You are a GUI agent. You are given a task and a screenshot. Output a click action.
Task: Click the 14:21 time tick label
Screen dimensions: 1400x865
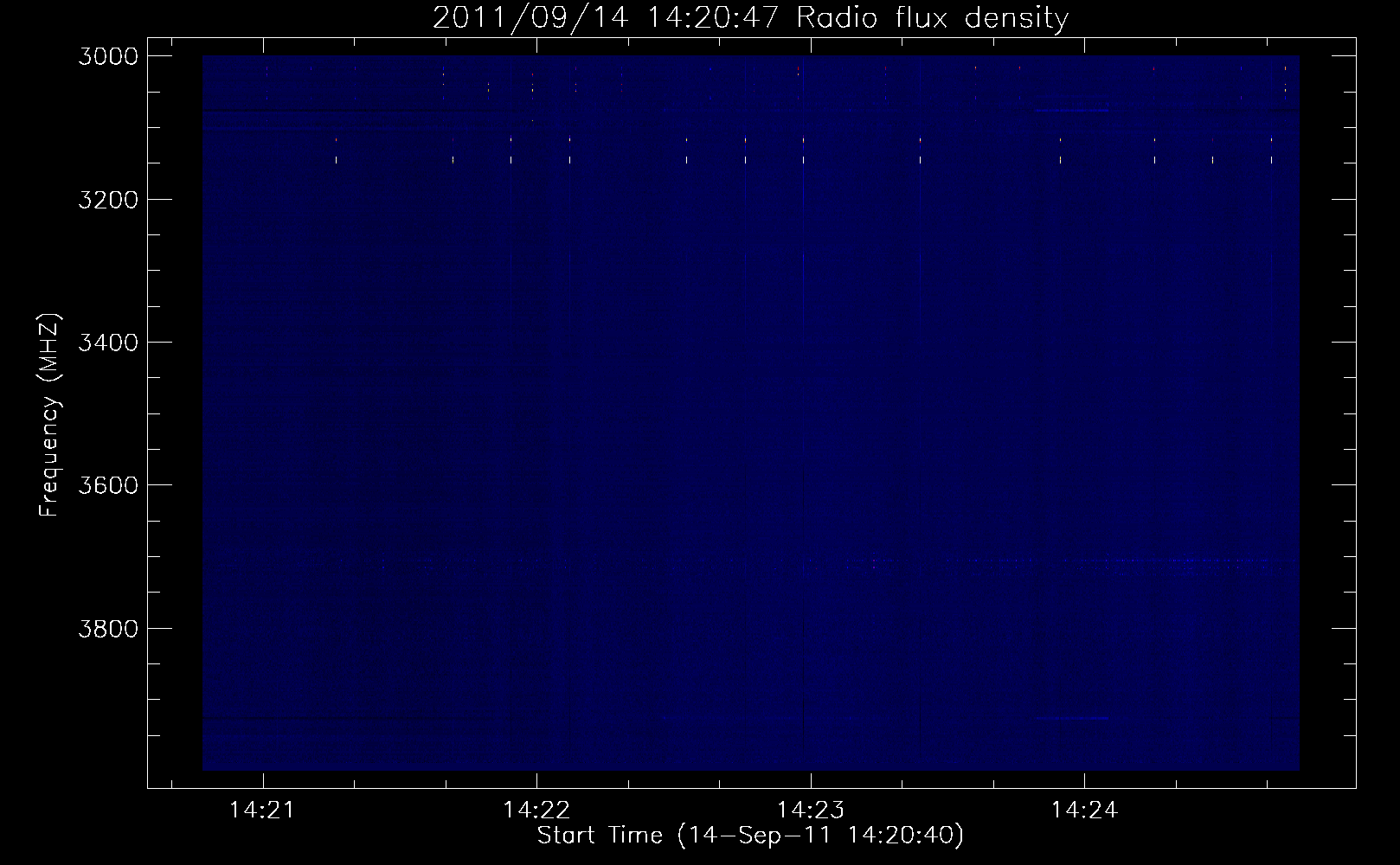[x=262, y=810]
